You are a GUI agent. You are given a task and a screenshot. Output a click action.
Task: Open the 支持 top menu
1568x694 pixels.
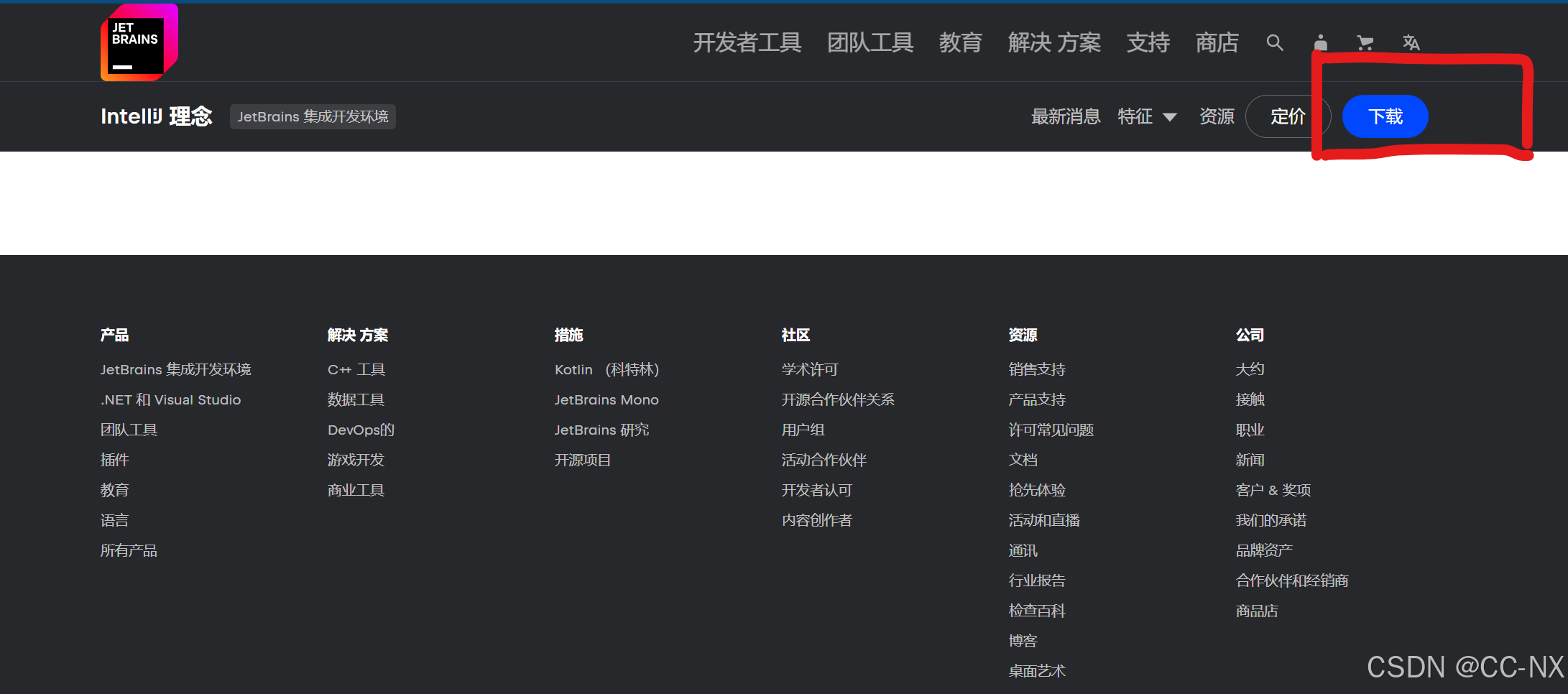[1148, 42]
